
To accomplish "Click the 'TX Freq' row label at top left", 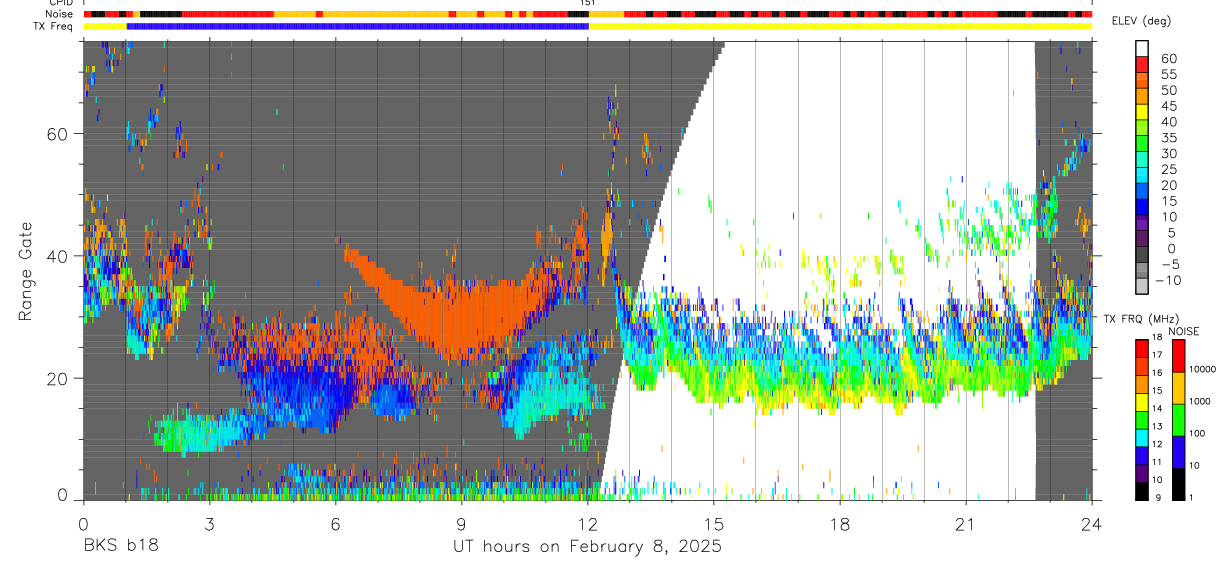I will (54, 26).
